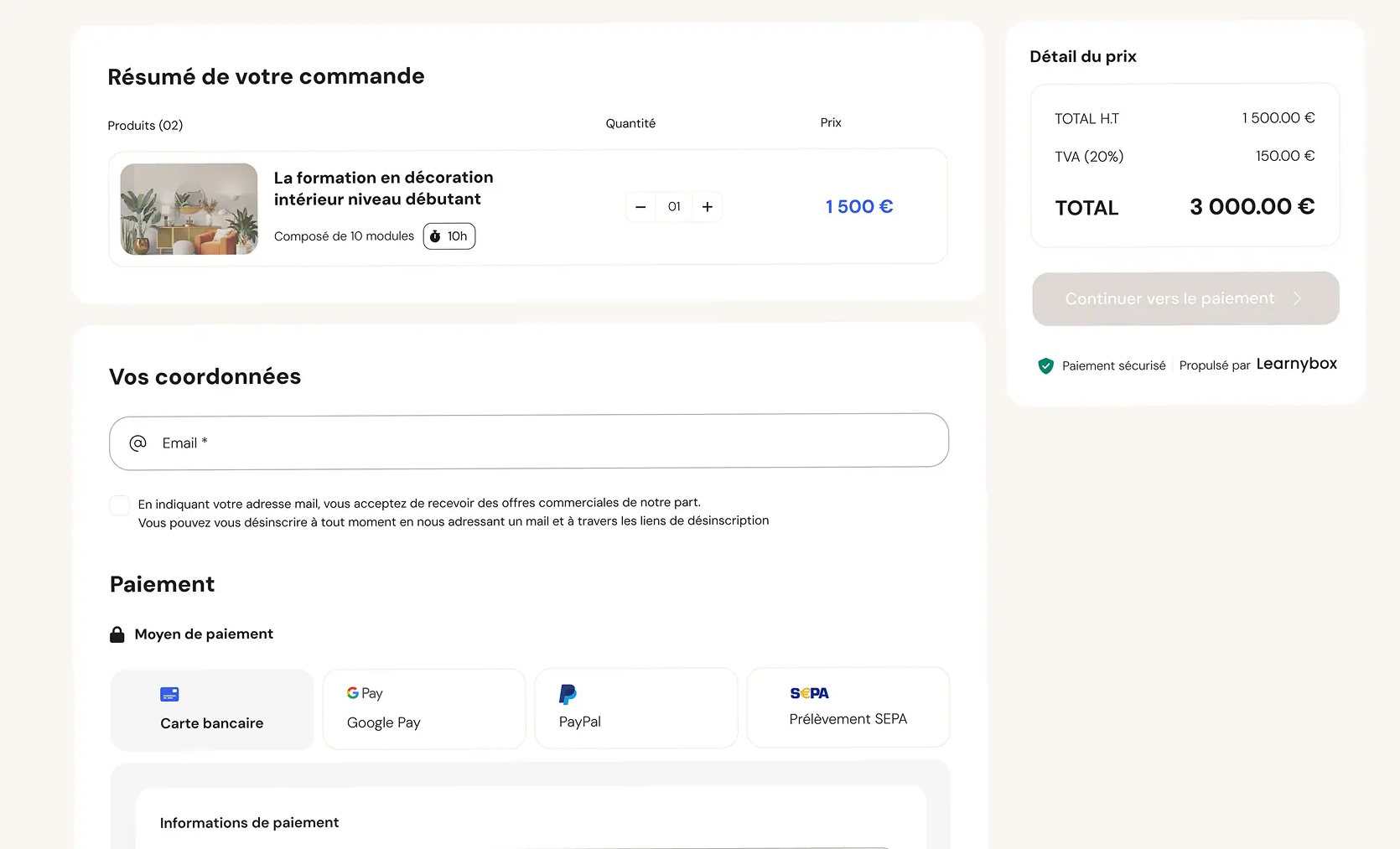Image resolution: width=1400 pixels, height=849 pixels.
Task: Click the Résumé de votre commande heading
Action: point(266,76)
